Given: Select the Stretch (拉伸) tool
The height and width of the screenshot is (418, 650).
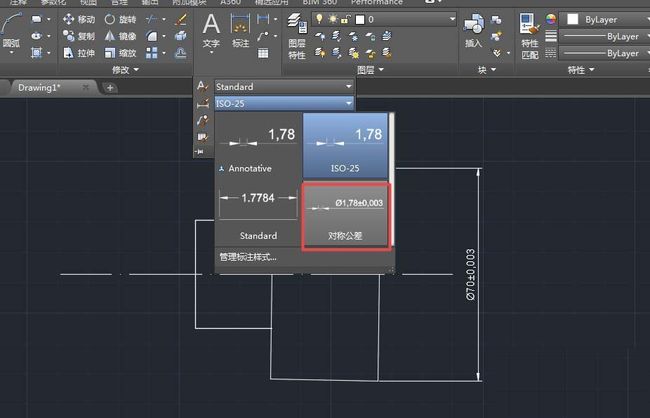Looking at the screenshot, I should 79,53.
